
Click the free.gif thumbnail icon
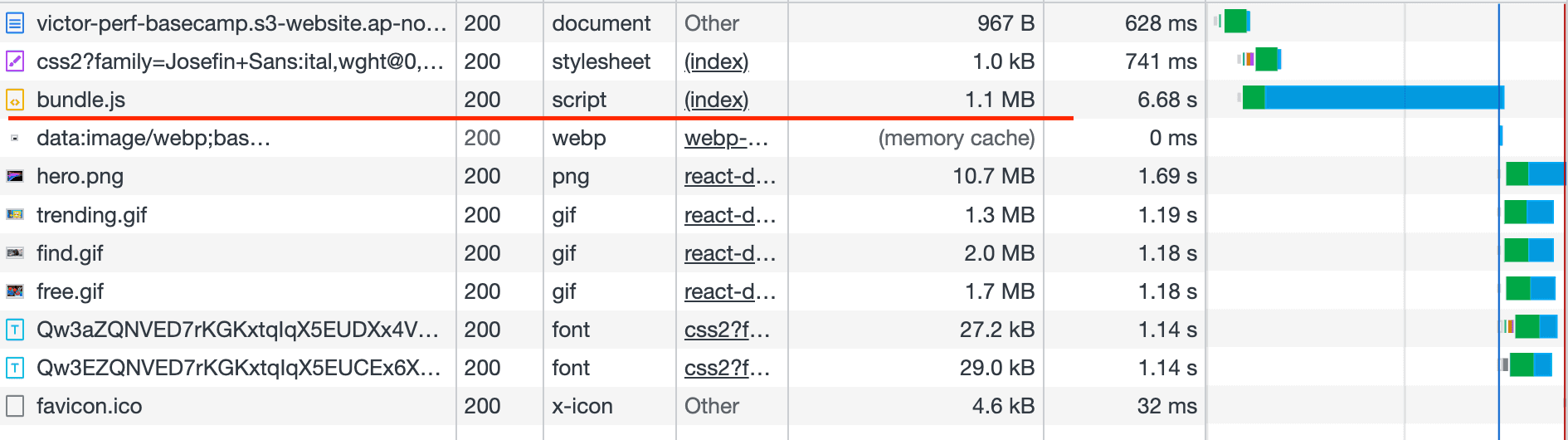point(15,291)
